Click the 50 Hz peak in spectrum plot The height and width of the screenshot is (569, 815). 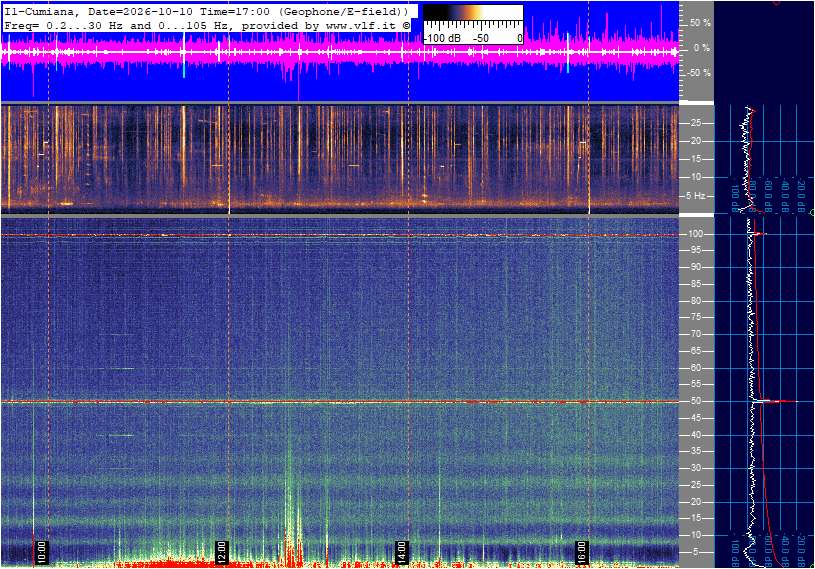point(774,401)
